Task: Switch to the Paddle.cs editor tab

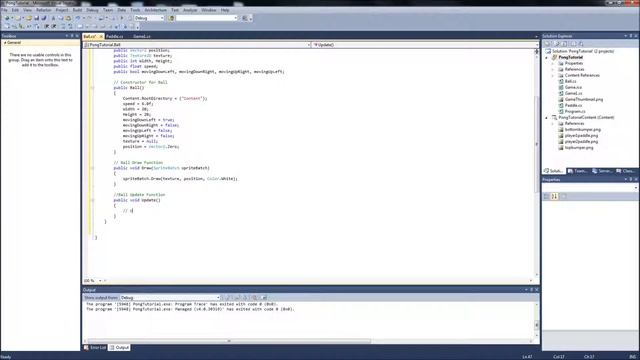Action: [x=115, y=36]
